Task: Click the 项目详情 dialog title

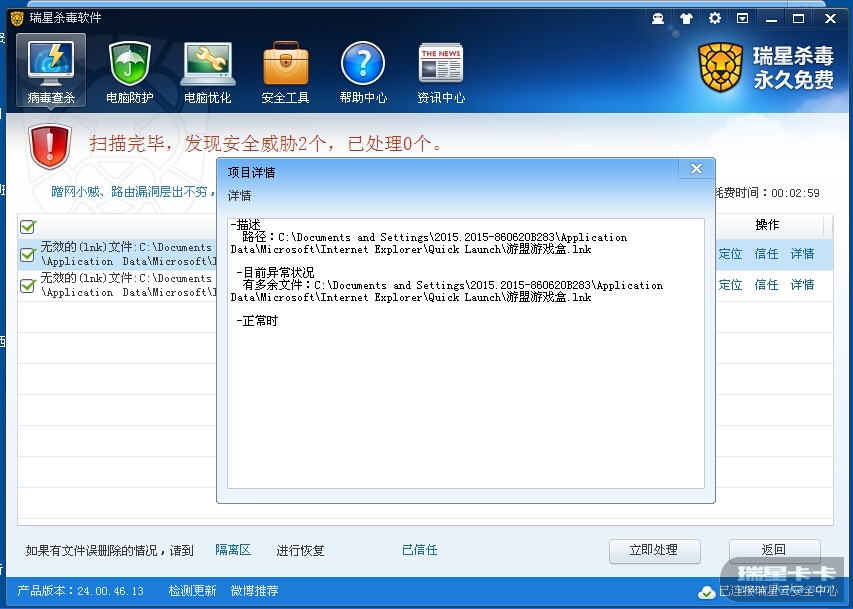Action: coord(251,173)
